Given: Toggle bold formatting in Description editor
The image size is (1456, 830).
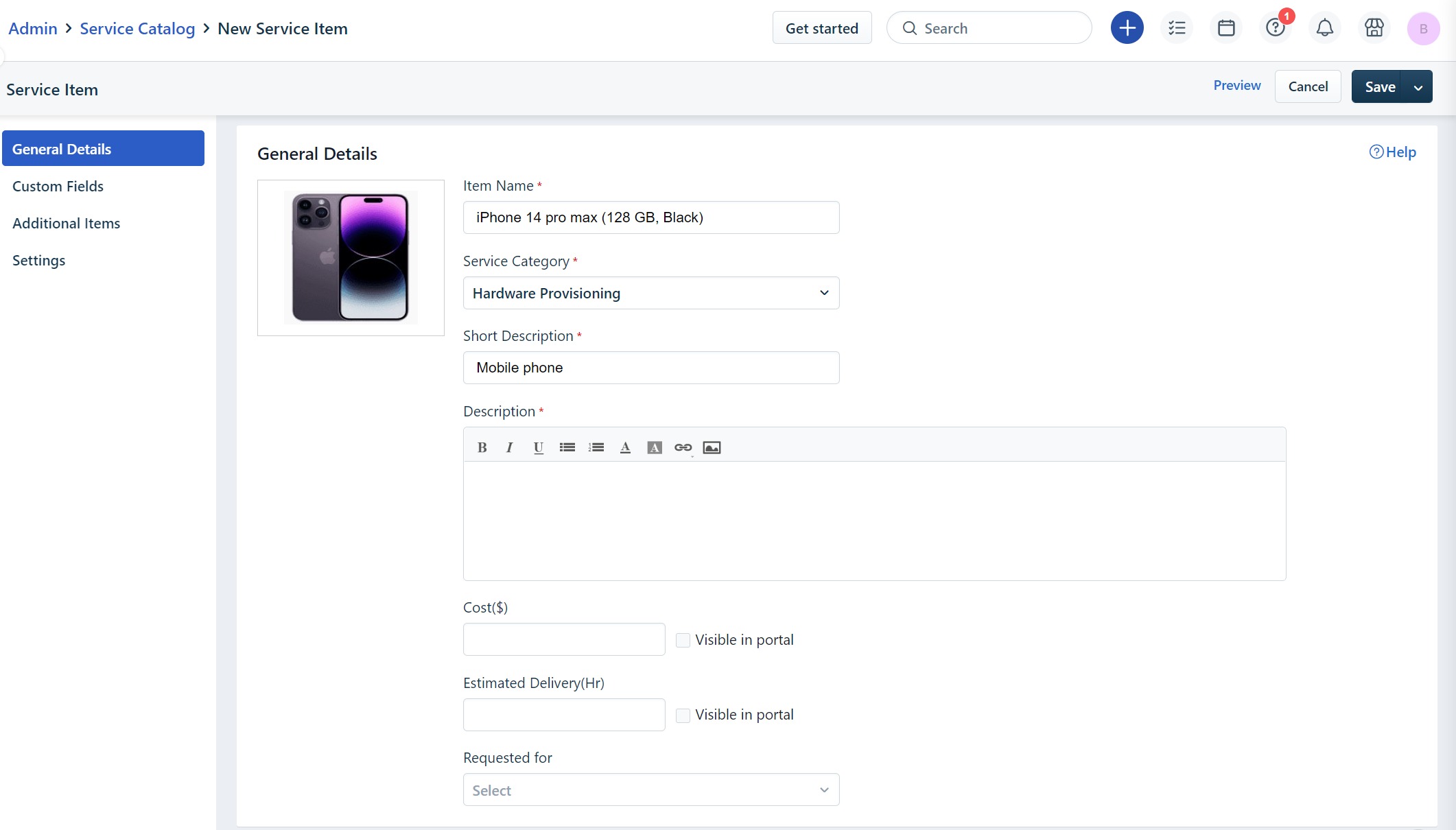Looking at the screenshot, I should (482, 448).
